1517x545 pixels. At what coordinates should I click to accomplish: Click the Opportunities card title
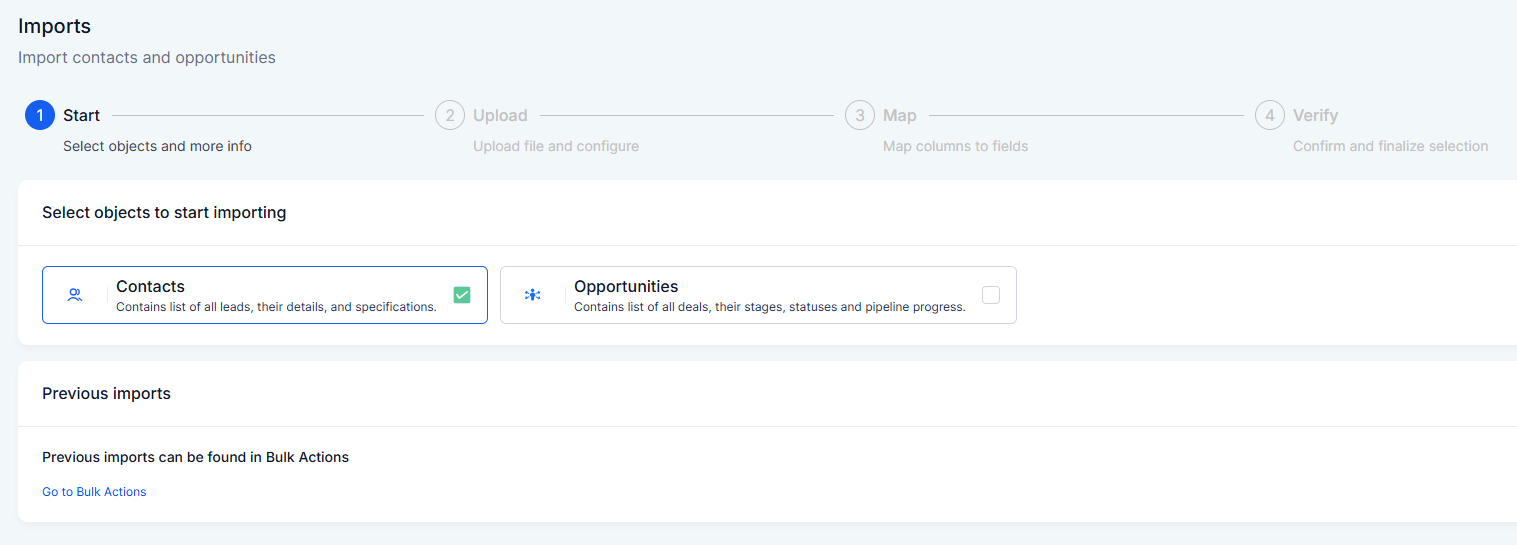pyautogui.click(x=626, y=287)
